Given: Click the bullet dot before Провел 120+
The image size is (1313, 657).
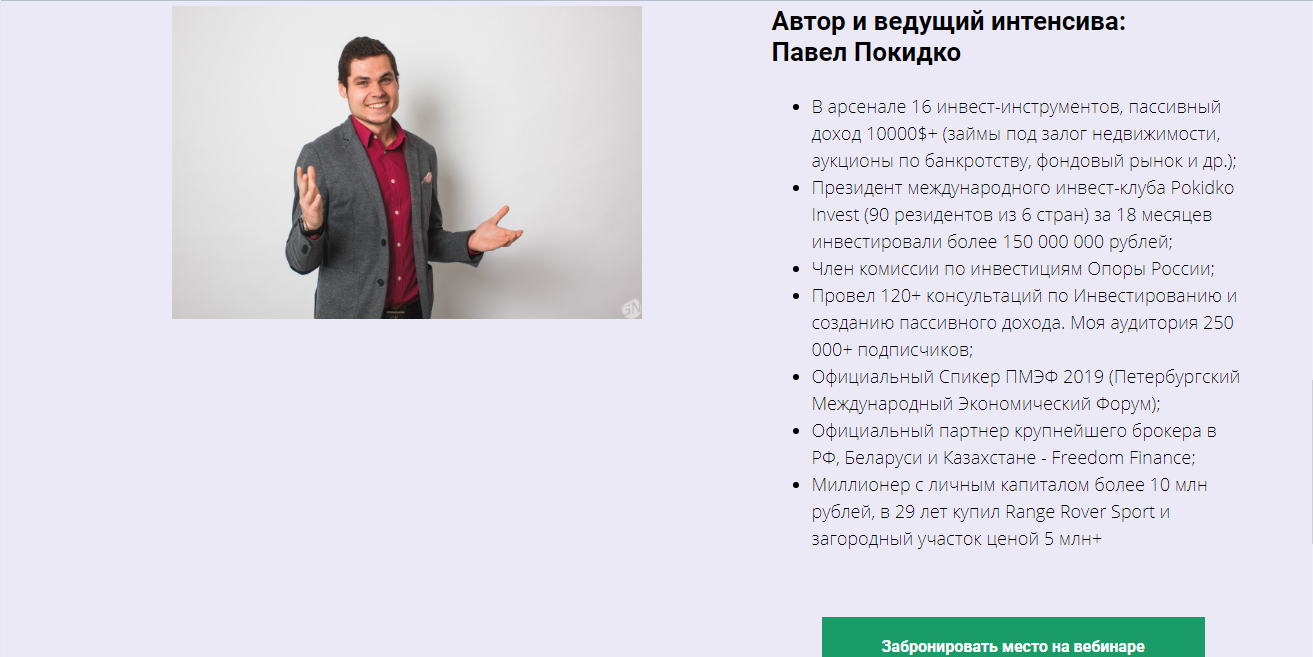Looking at the screenshot, I should (796, 296).
